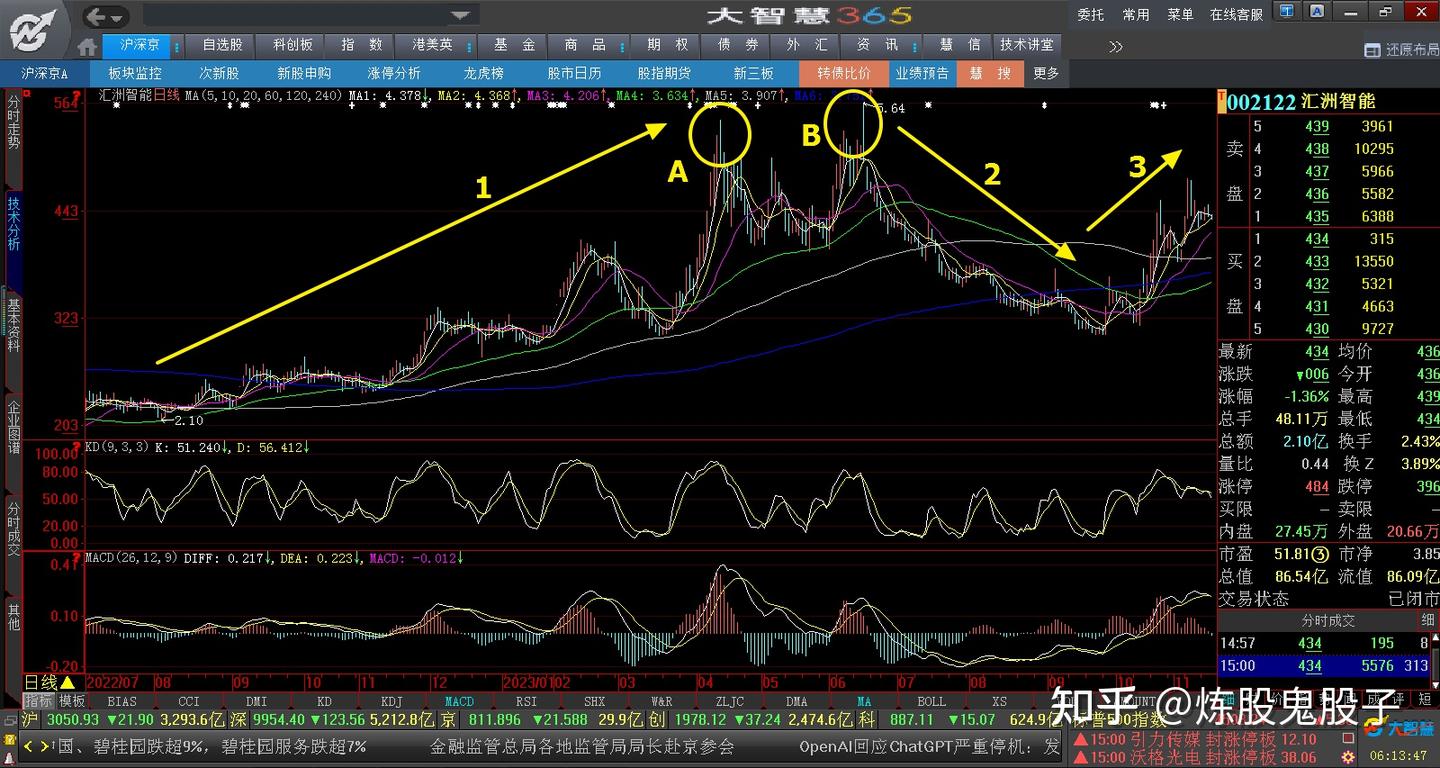Click the 汇洲智能 stock name header
This screenshot has height=768, width=1440.
coord(1339,102)
